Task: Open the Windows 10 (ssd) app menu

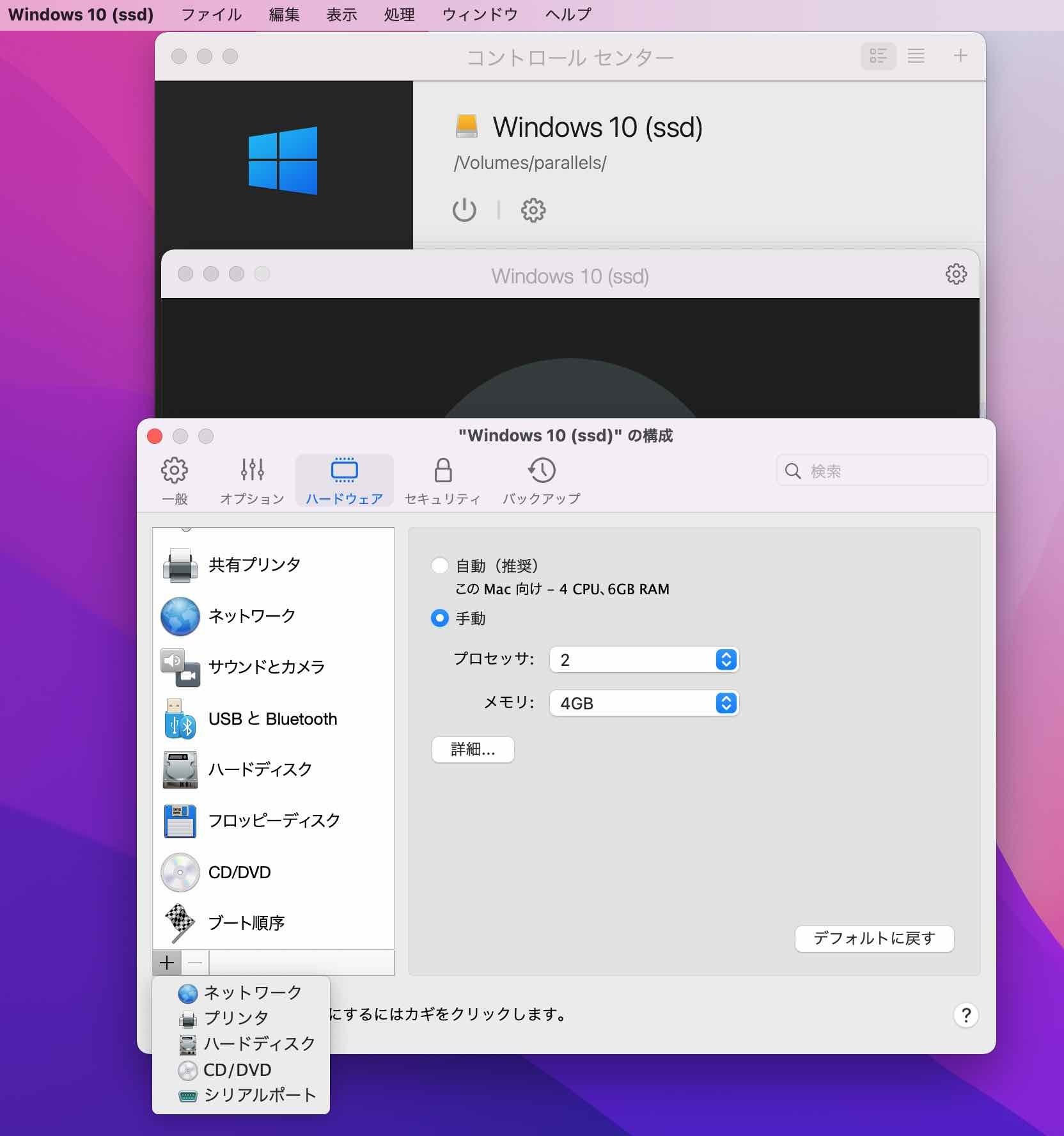Action: (x=81, y=14)
